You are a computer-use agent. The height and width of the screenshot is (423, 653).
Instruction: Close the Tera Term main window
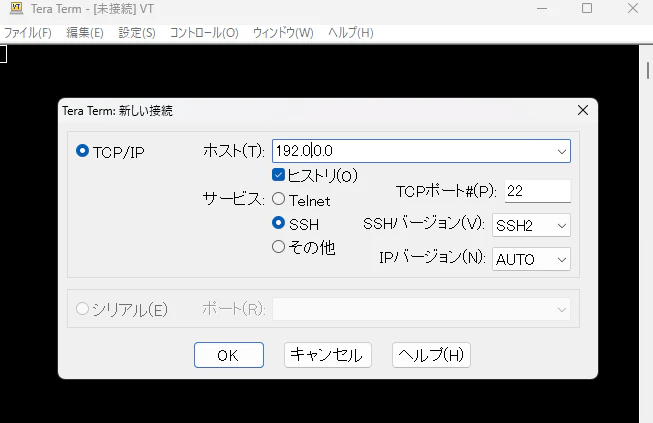coord(633,8)
